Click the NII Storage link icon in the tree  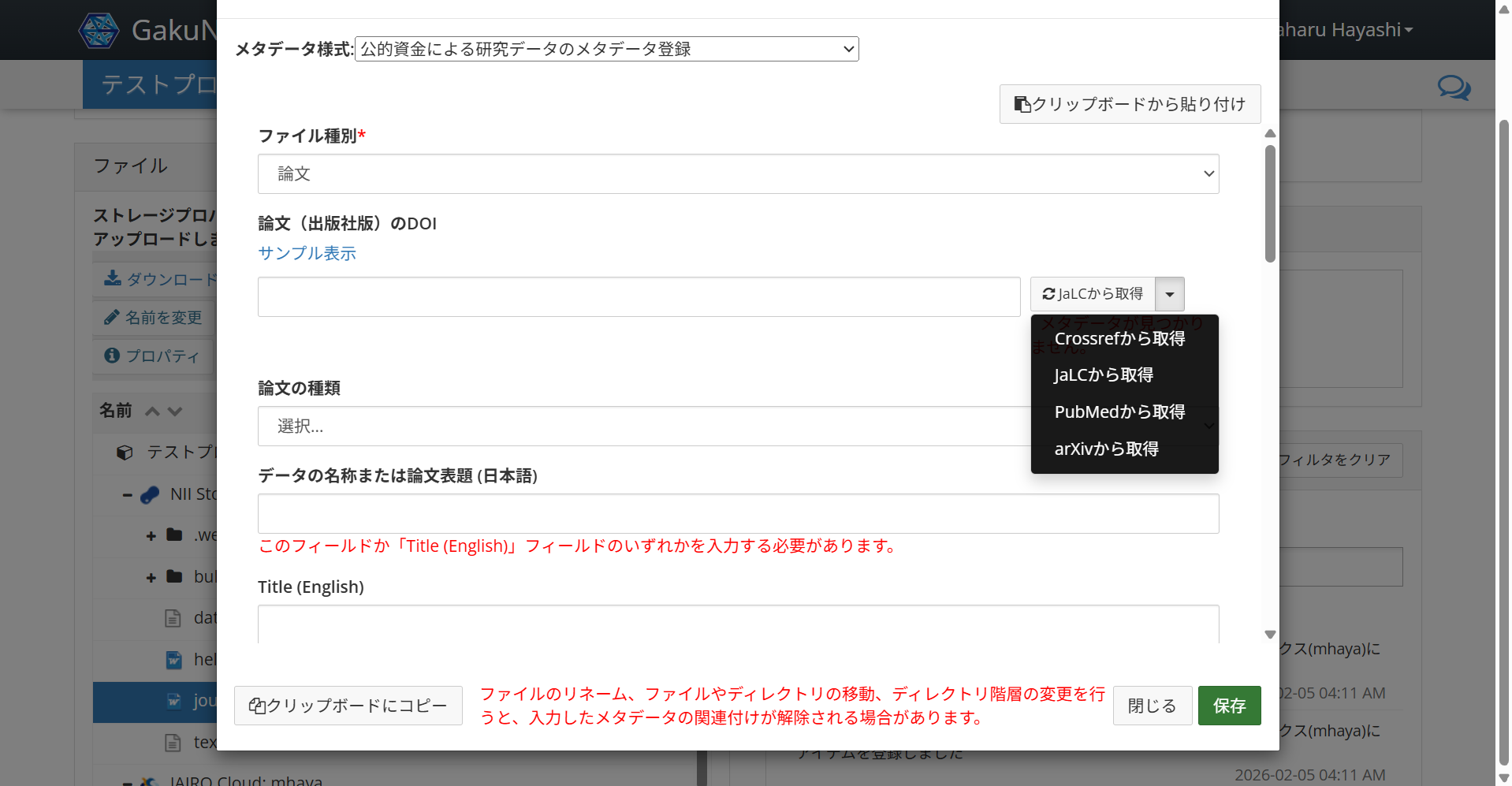(x=150, y=494)
